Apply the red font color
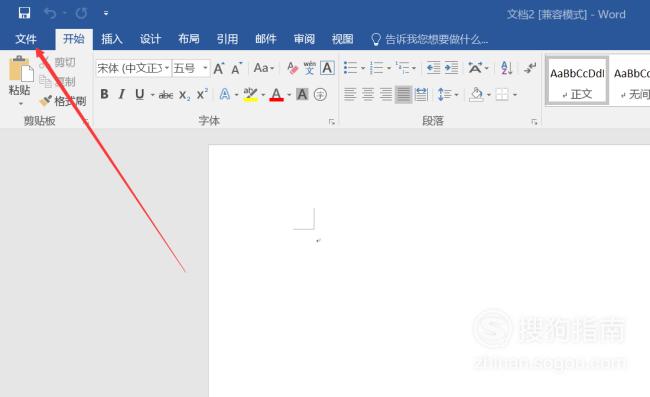This screenshot has width=650, height=397. coord(276,94)
